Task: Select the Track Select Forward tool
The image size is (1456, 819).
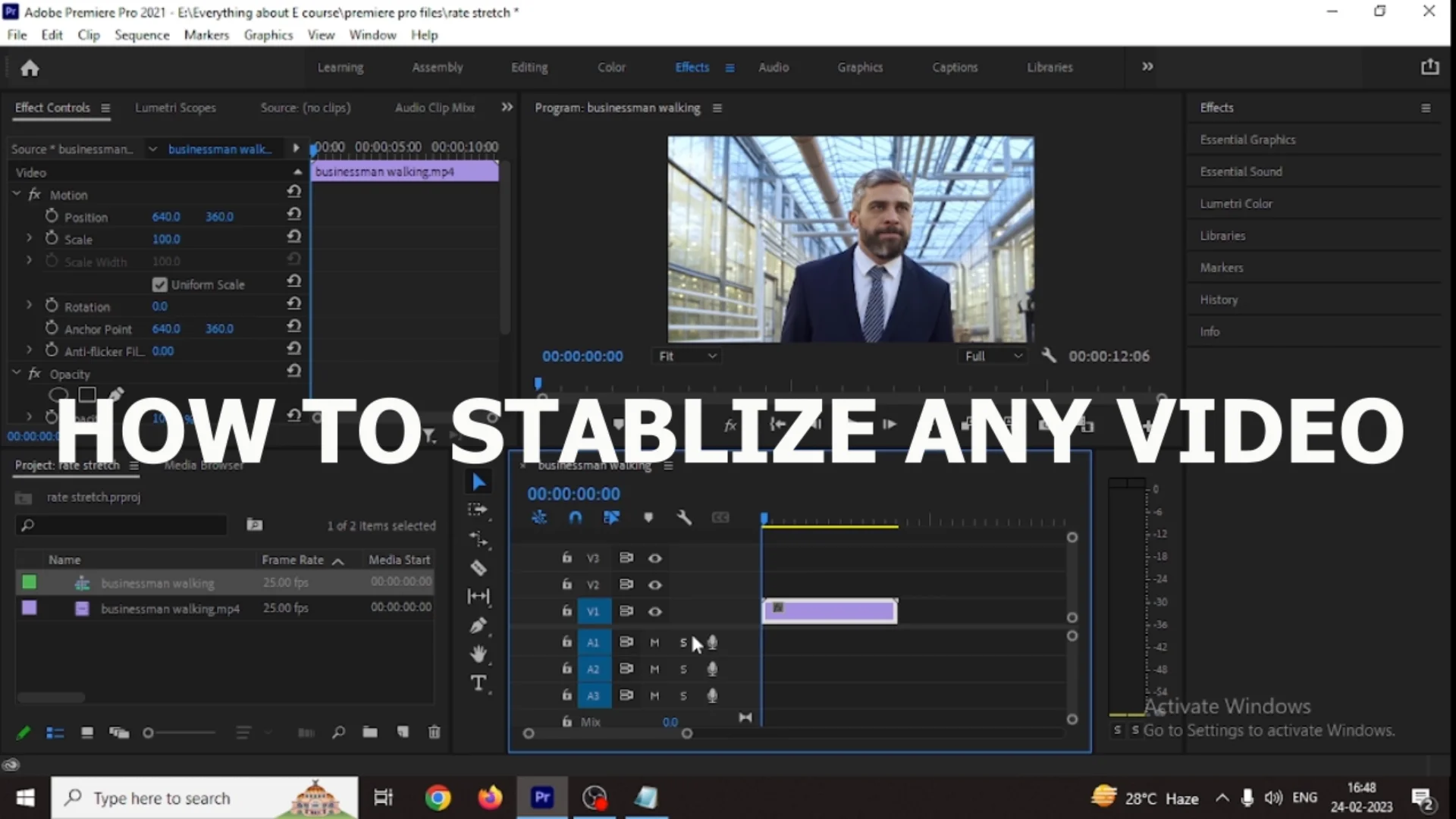Action: (x=479, y=510)
